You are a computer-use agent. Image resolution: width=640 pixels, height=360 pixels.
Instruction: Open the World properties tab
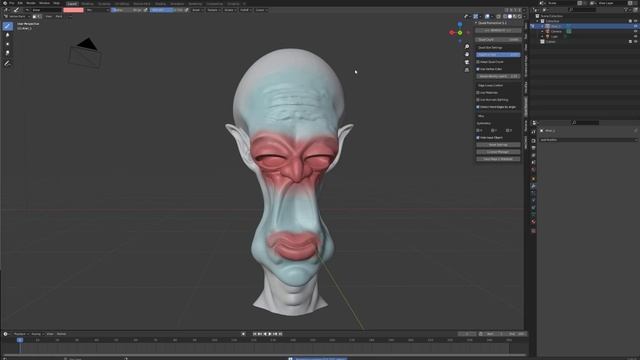[x=533, y=170]
